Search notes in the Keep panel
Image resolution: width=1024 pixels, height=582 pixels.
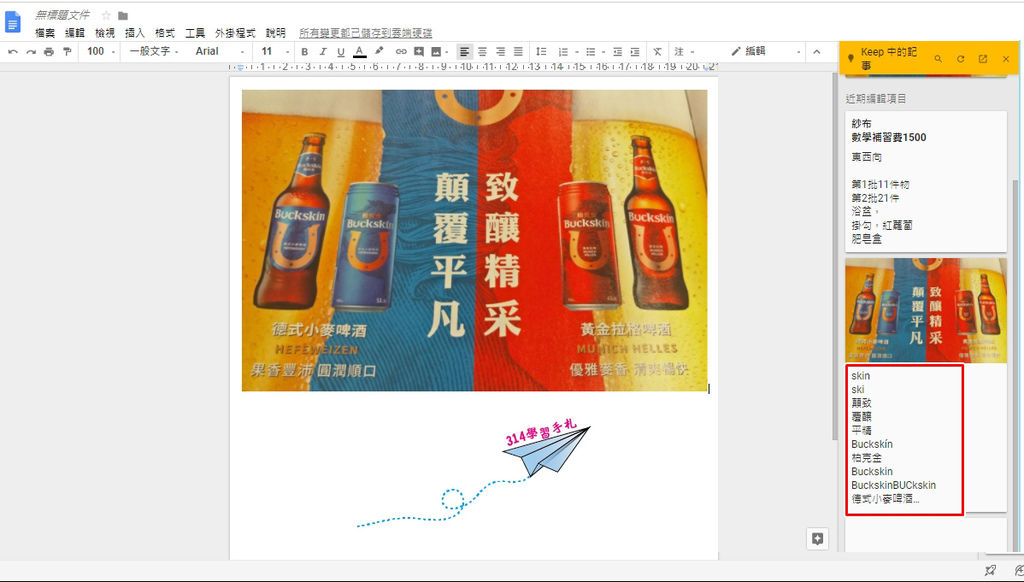pyautogui.click(x=938, y=59)
